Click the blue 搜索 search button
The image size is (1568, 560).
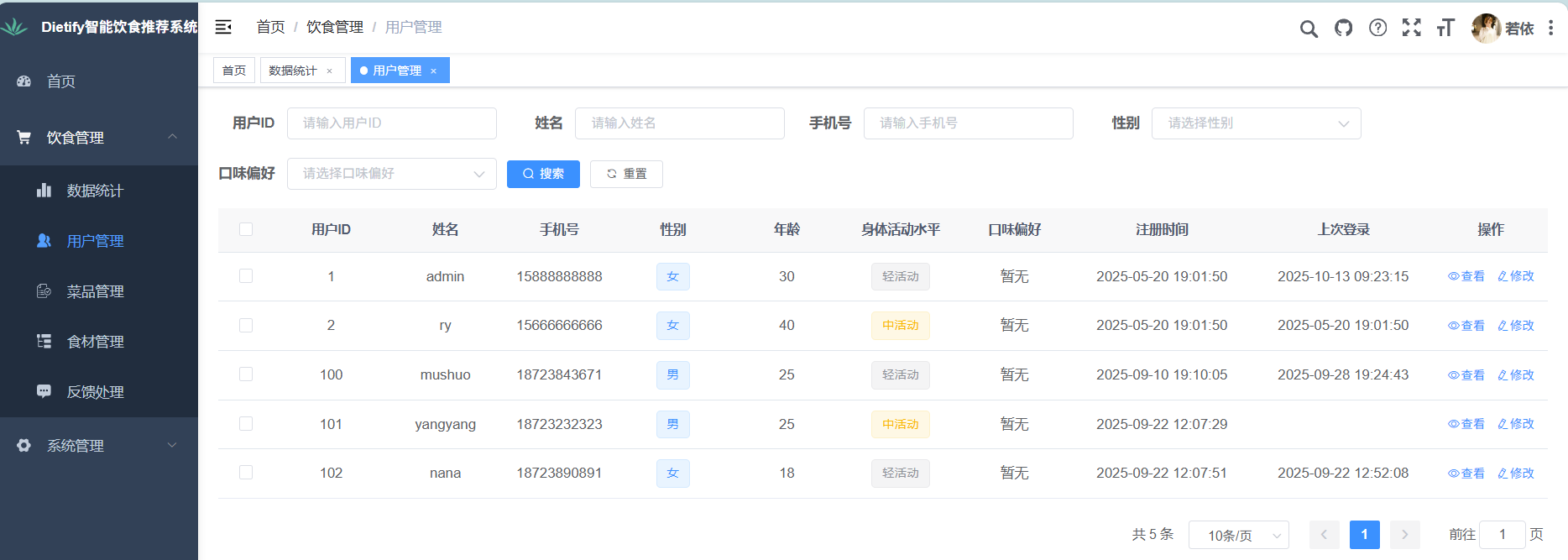tap(543, 174)
